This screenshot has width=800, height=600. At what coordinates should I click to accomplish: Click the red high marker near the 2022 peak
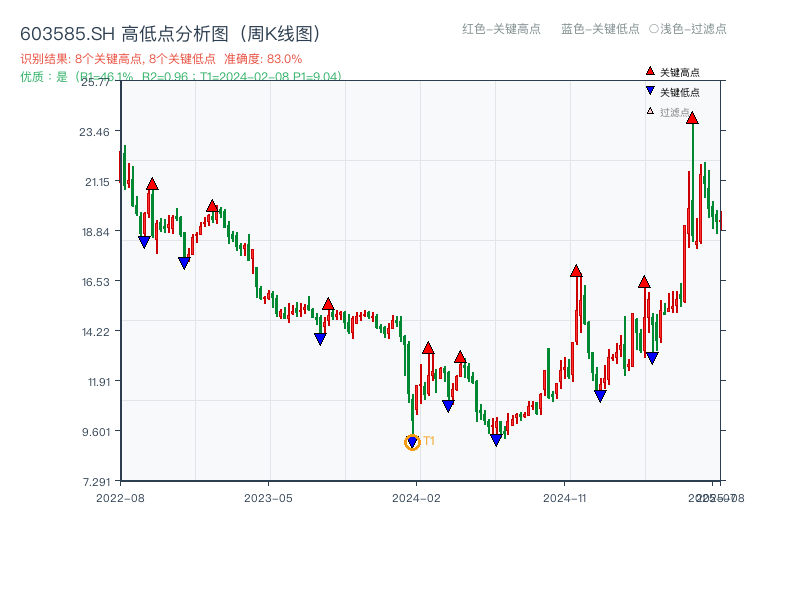[x=151, y=183]
